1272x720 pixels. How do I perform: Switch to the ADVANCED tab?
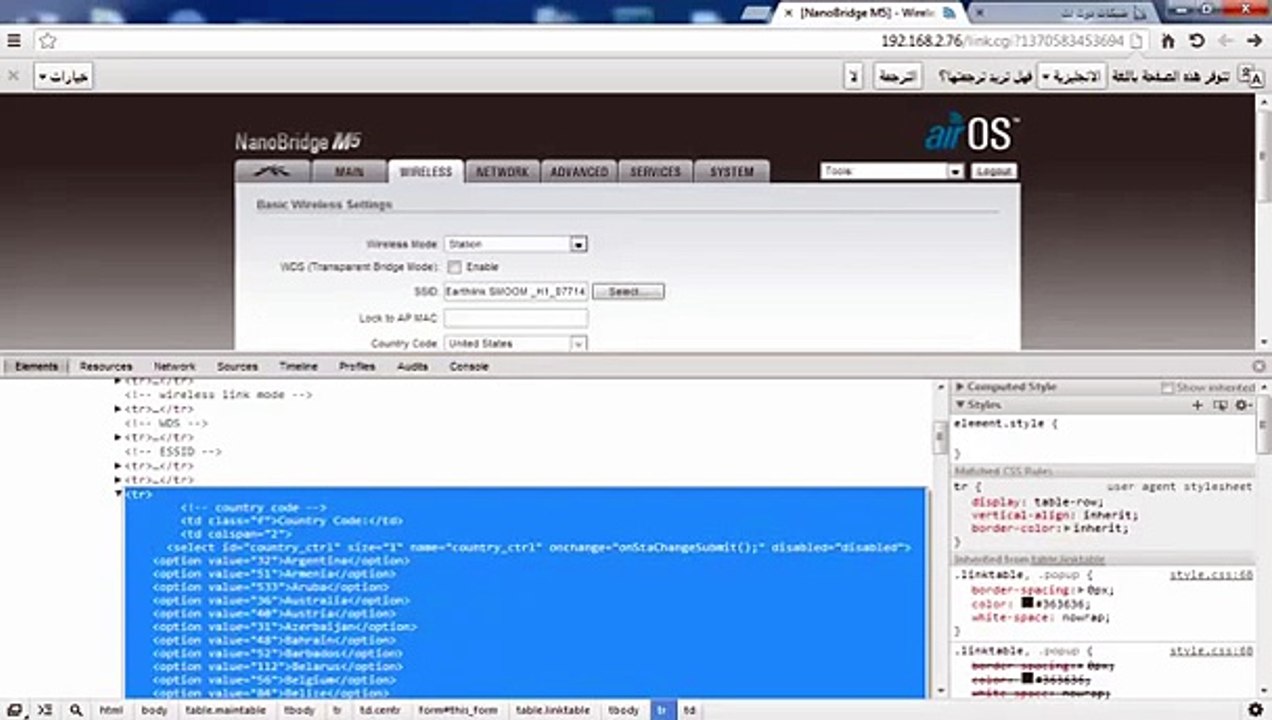(579, 172)
